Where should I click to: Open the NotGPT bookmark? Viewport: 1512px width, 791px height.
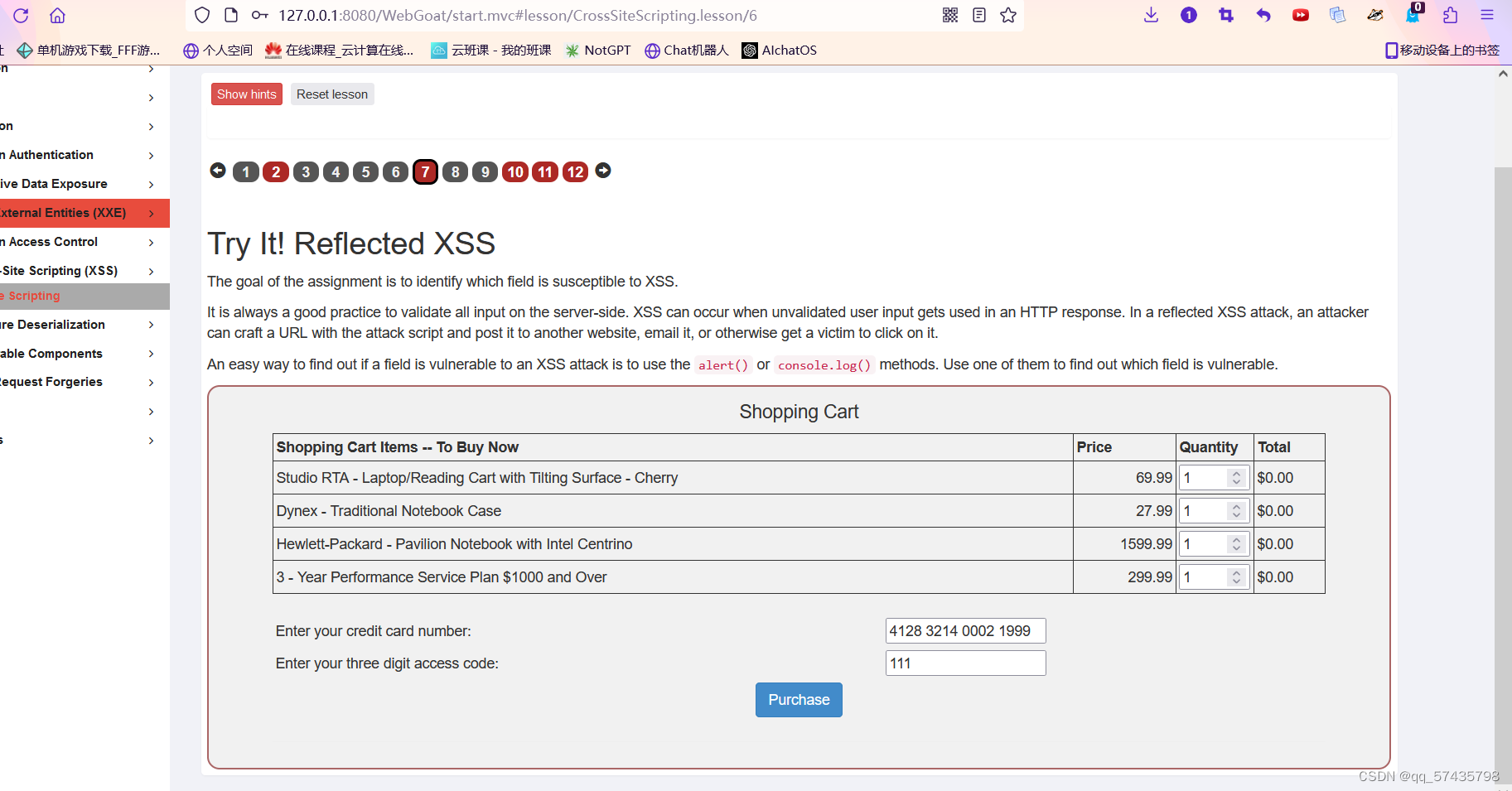pyautogui.click(x=597, y=51)
